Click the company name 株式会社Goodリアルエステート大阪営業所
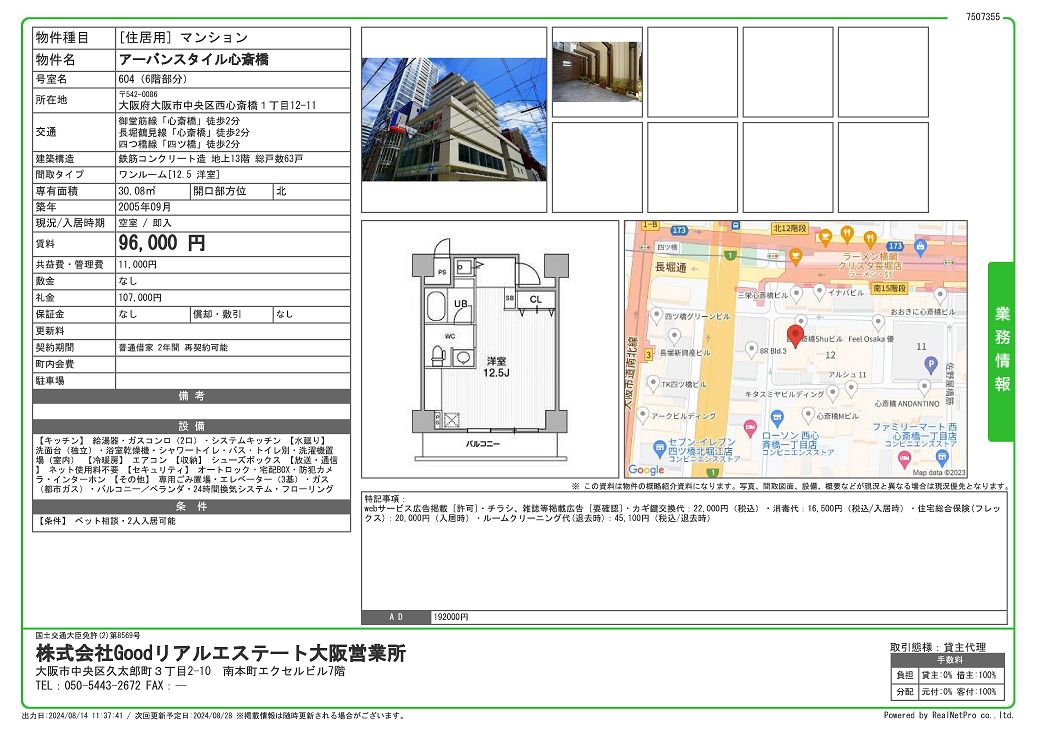 (x=221, y=653)
